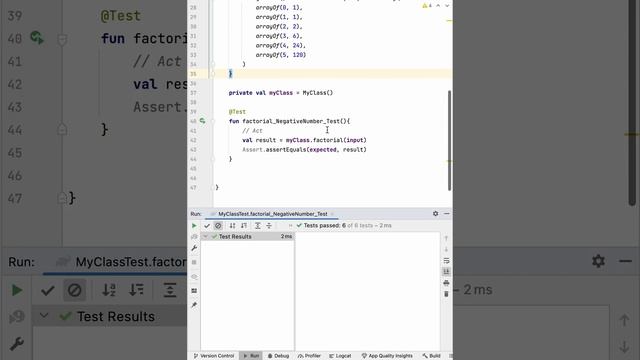The height and width of the screenshot is (360, 640).
Task: Click Down the Stack Trace arrow
Action: pos(446,249)
